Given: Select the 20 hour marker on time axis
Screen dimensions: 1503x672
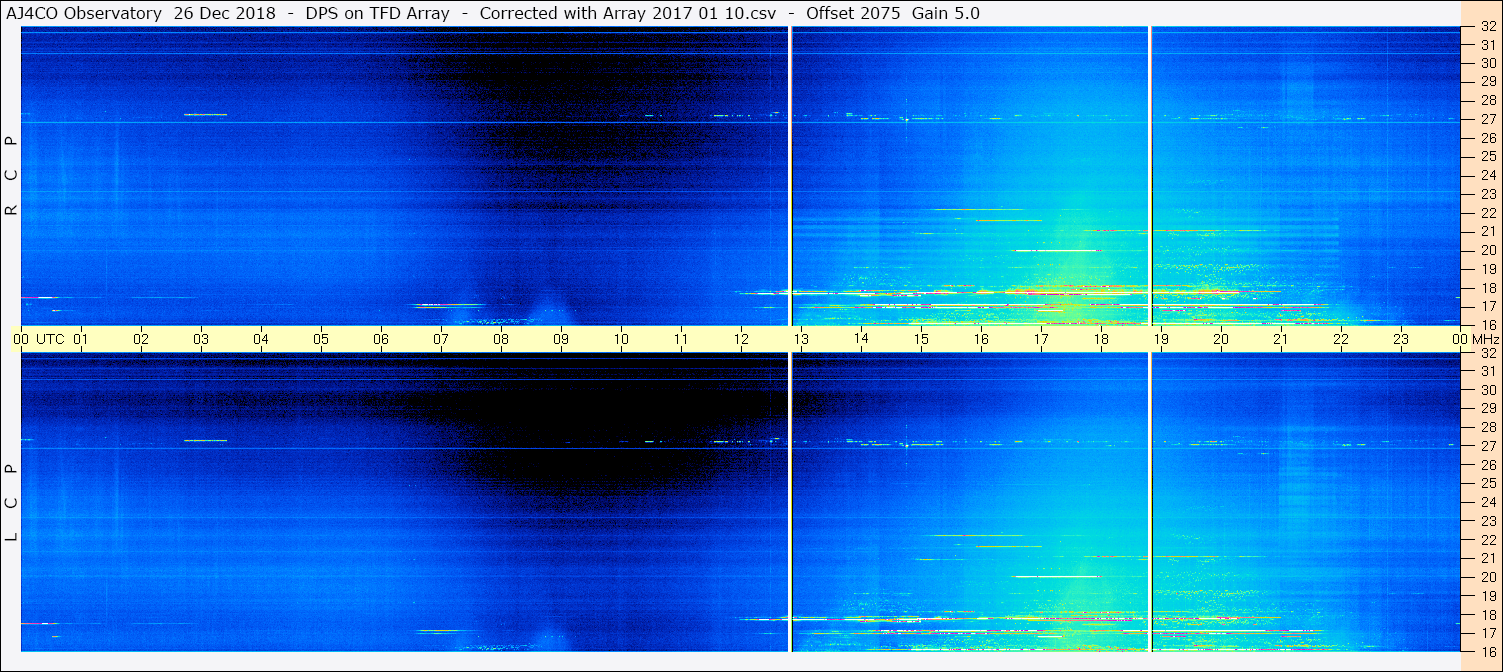Looking at the screenshot, I should tap(1221, 339).
